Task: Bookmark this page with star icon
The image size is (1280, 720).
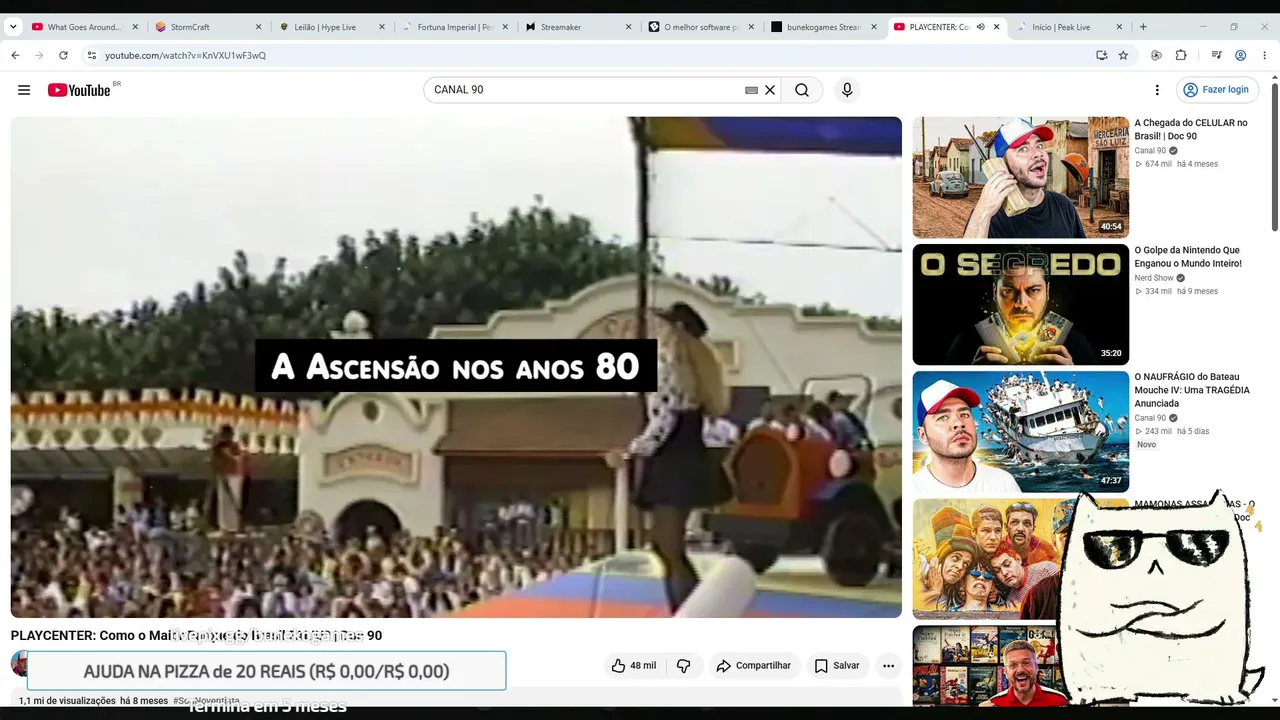Action: click(x=1123, y=55)
